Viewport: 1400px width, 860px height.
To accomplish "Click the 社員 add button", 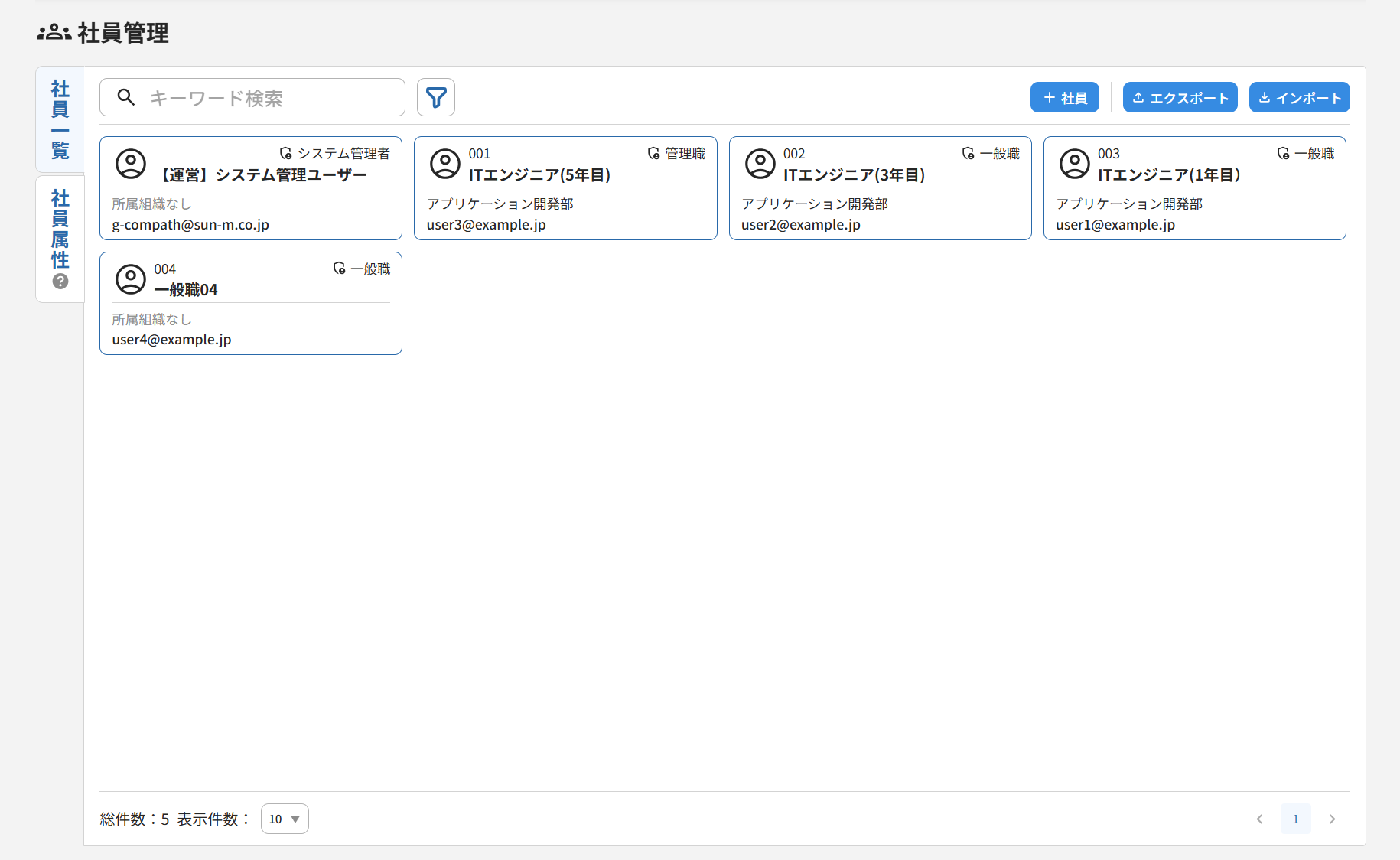I will coord(1064,97).
